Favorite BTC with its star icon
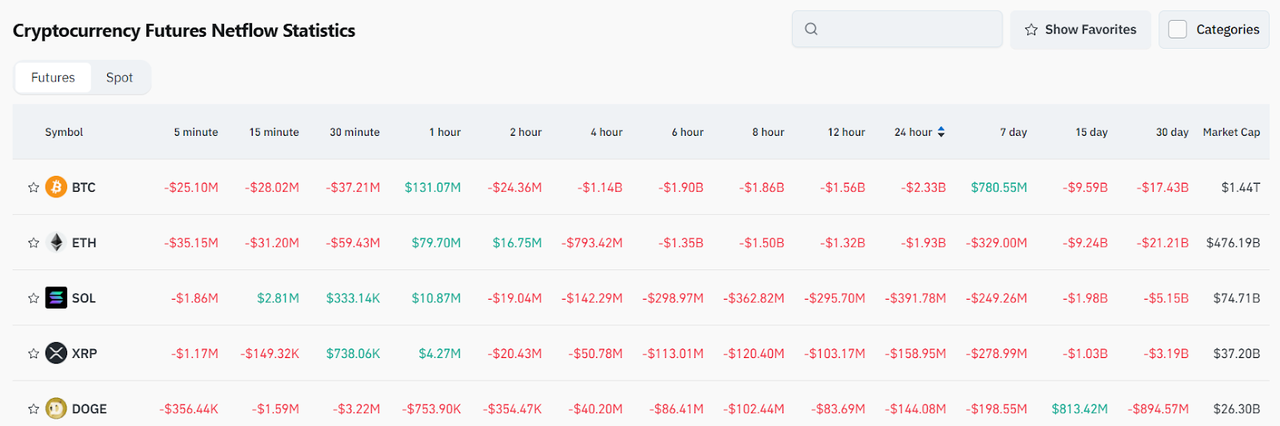 [33, 187]
